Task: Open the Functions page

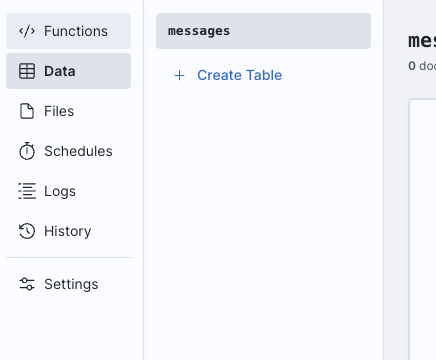Action: click(x=68, y=31)
